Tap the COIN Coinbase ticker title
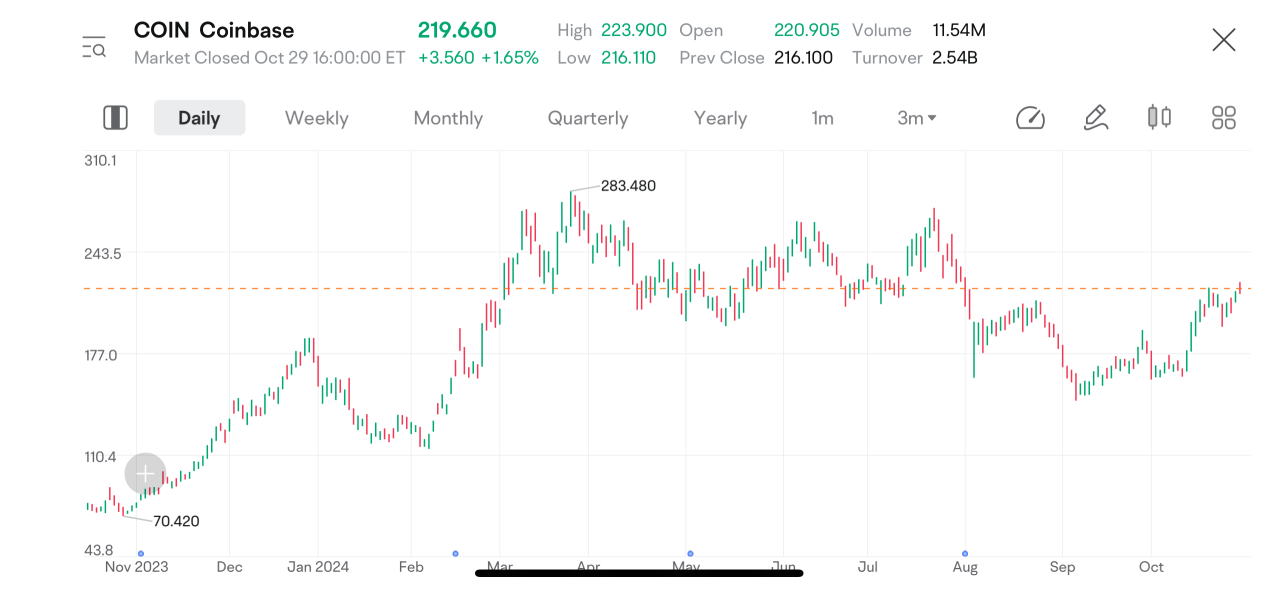Image resolution: width=1278 pixels, height=589 pixels. pos(214,30)
